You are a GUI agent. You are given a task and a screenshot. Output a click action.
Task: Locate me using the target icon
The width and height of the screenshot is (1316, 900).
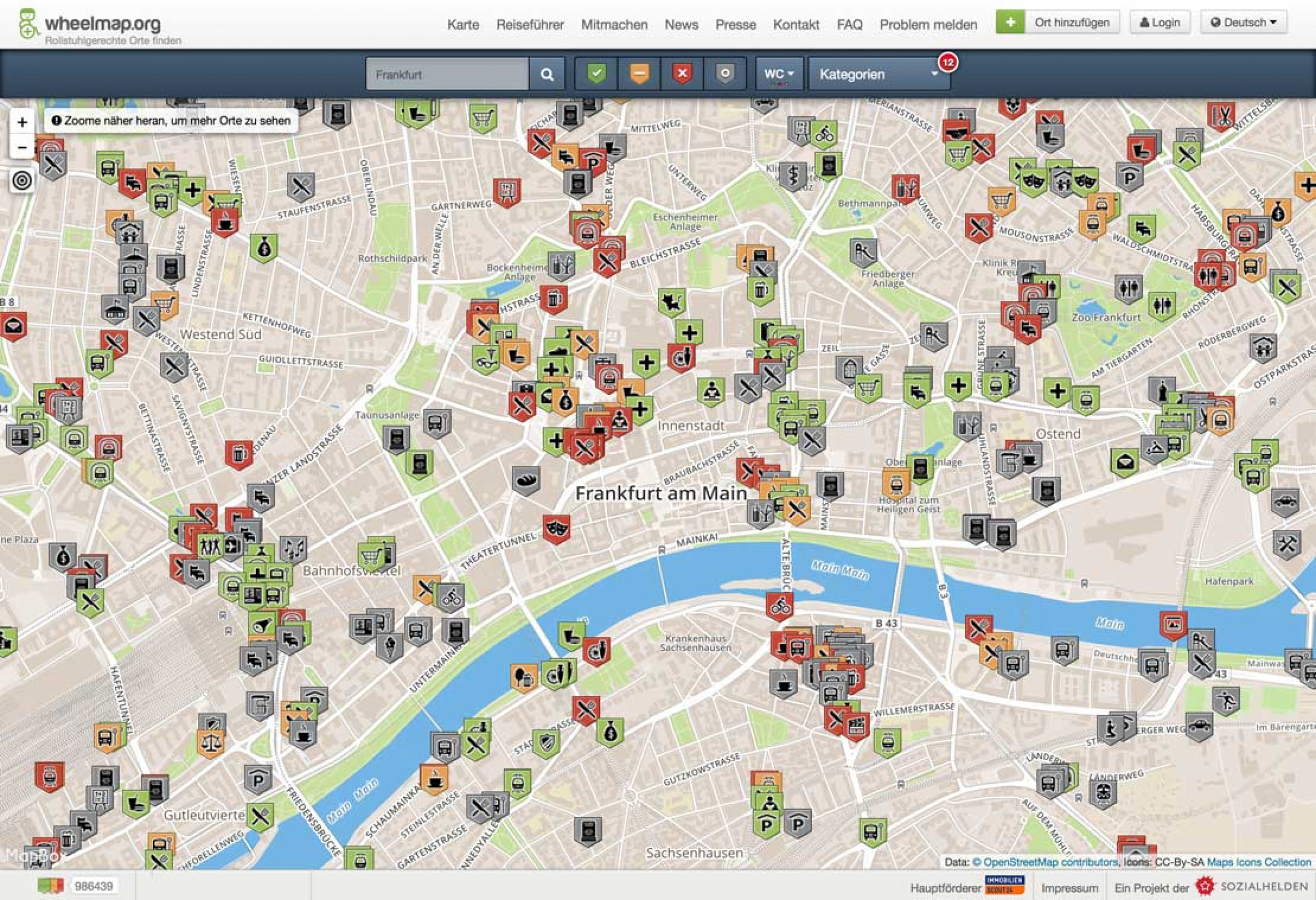coord(22,180)
